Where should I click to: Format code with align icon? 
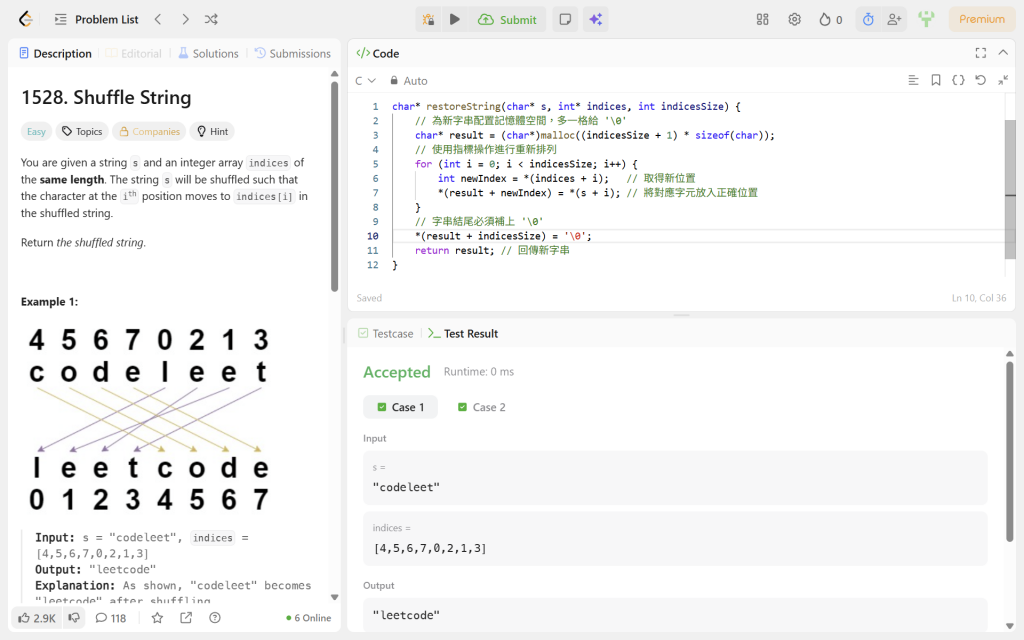(x=914, y=80)
